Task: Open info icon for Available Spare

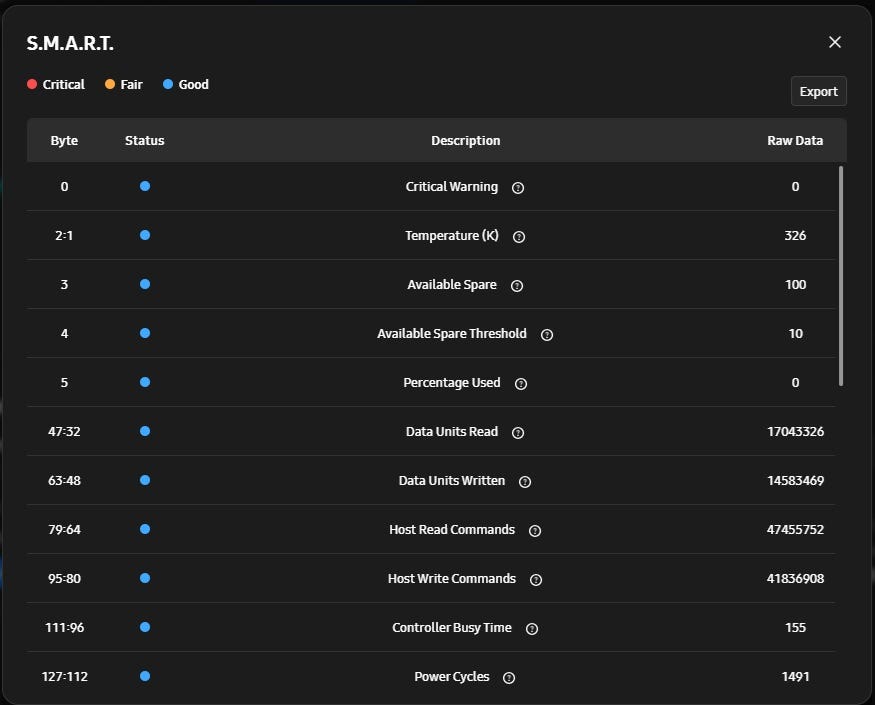Action: click(x=517, y=286)
